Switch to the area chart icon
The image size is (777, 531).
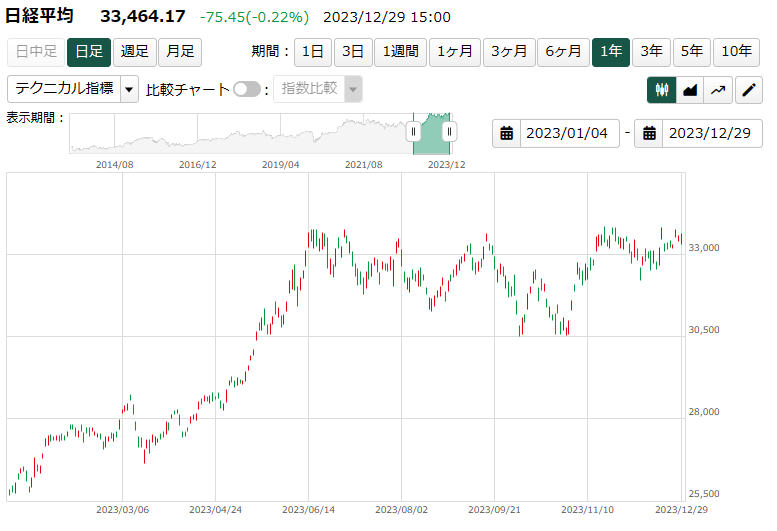[690, 90]
